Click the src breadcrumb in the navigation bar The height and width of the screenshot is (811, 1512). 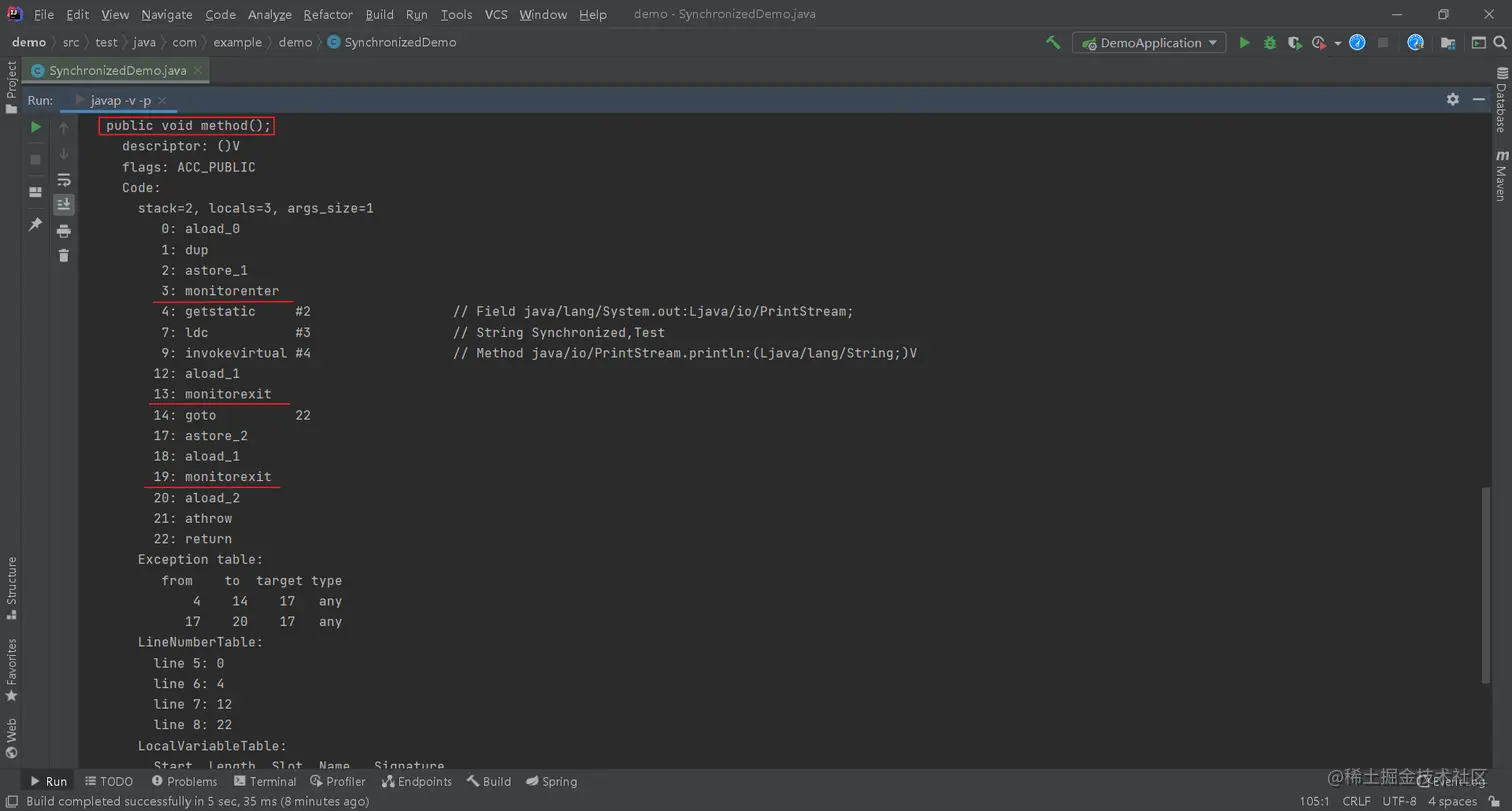(x=70, y=43)
